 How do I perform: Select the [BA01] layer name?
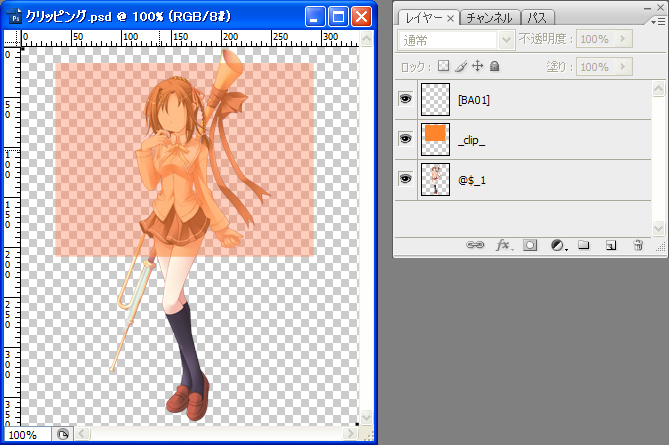tap(474, 100)
